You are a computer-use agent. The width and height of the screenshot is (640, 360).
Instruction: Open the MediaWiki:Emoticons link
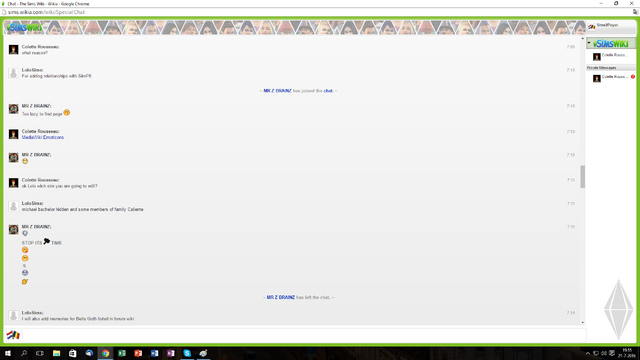(42, 138)
